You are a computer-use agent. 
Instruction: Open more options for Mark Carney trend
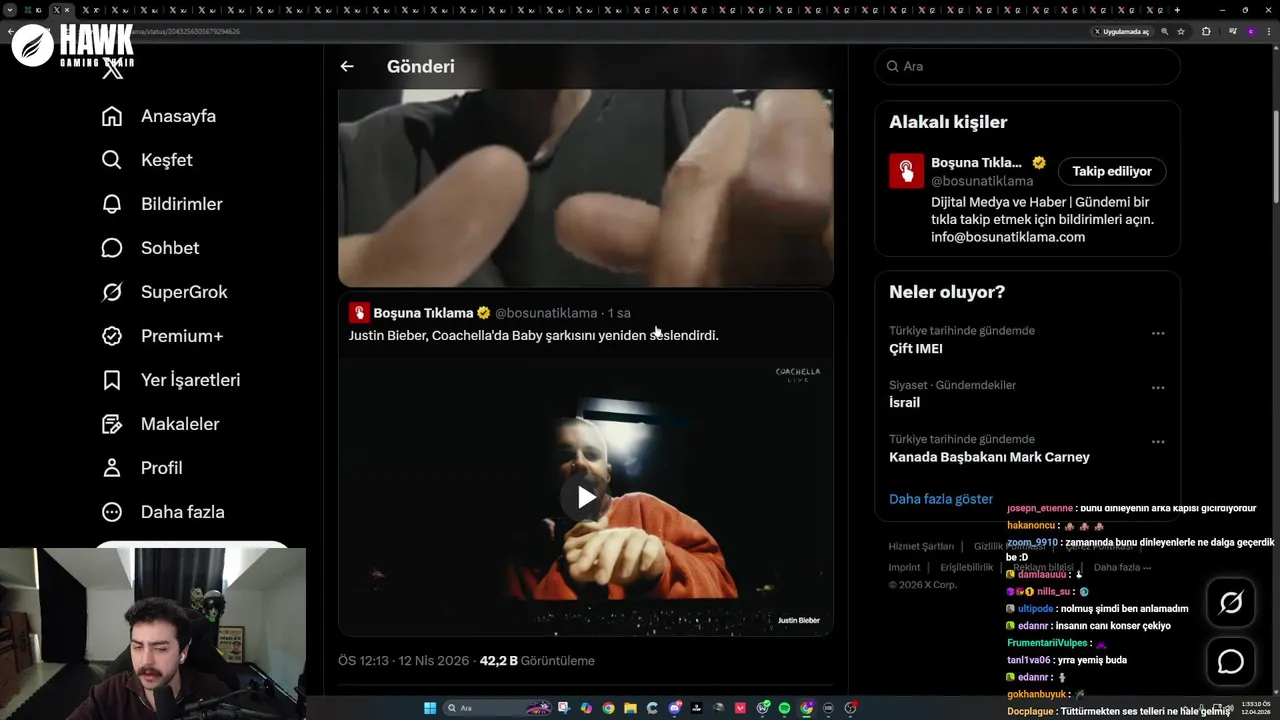(x=1158, y=441)
